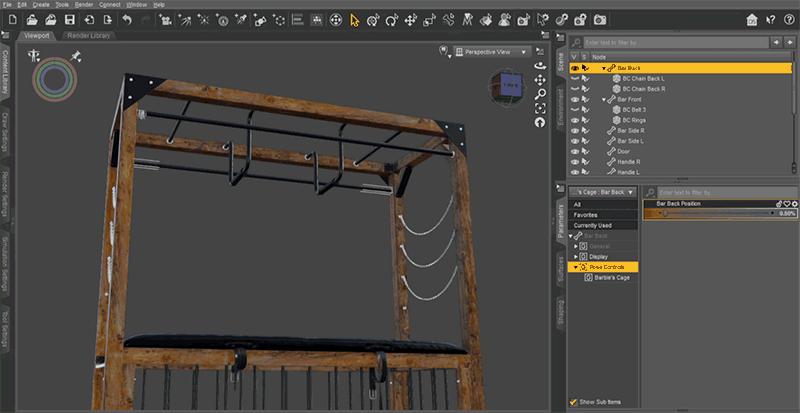Select the Translate tool four-arrow icon

[411, 20]
